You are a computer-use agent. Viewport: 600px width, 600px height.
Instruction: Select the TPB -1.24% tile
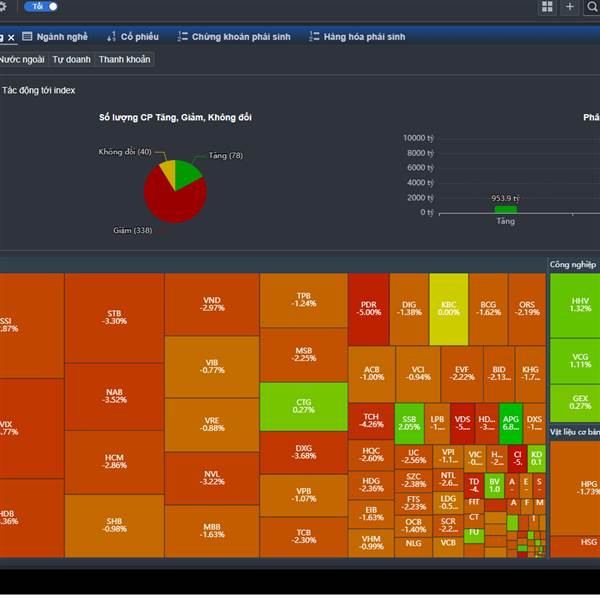tap(304, 300)
